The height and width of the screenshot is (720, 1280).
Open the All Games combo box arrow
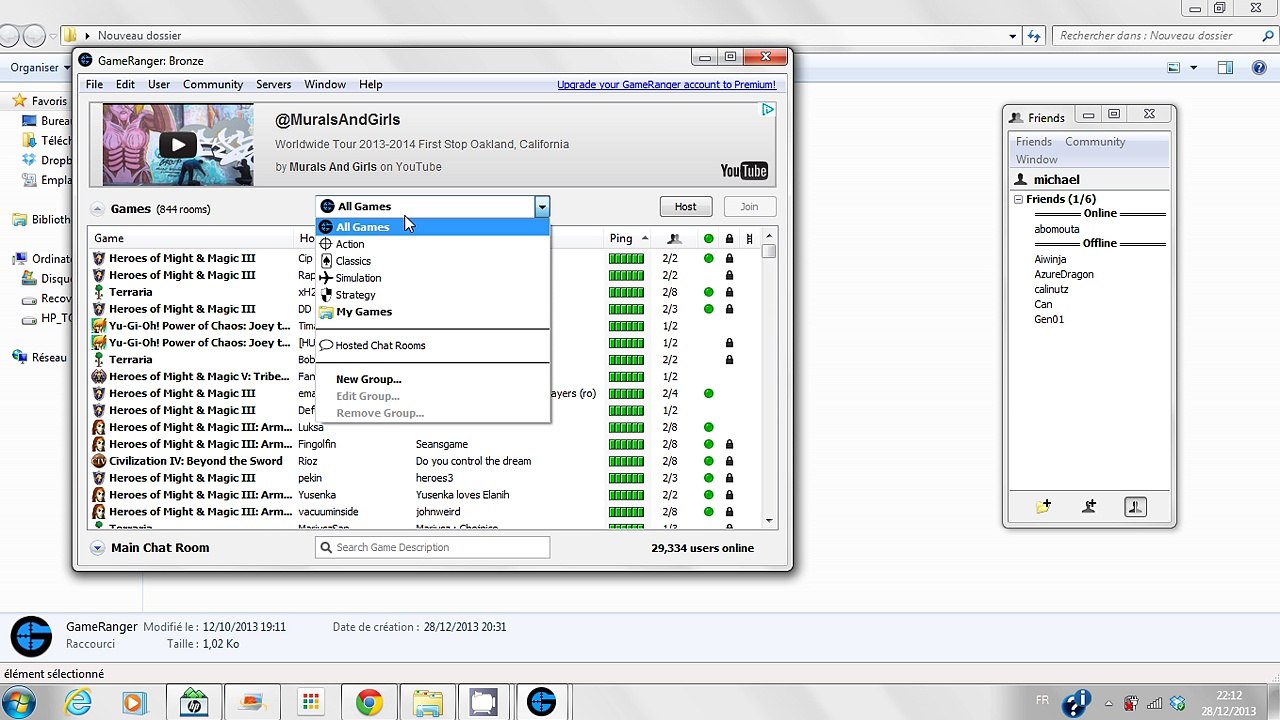point(541,207)
